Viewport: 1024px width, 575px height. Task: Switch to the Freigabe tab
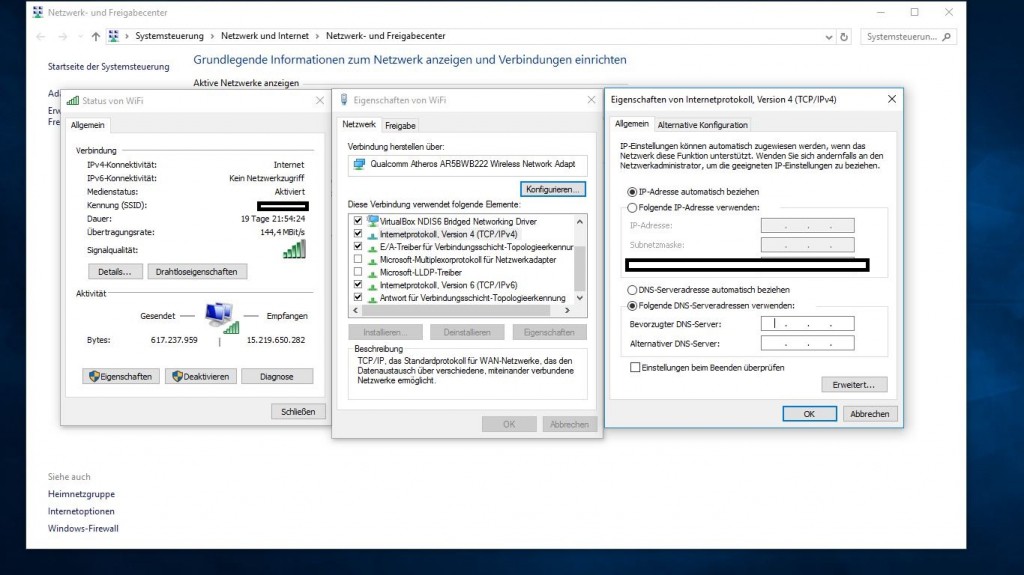[400, 125]
